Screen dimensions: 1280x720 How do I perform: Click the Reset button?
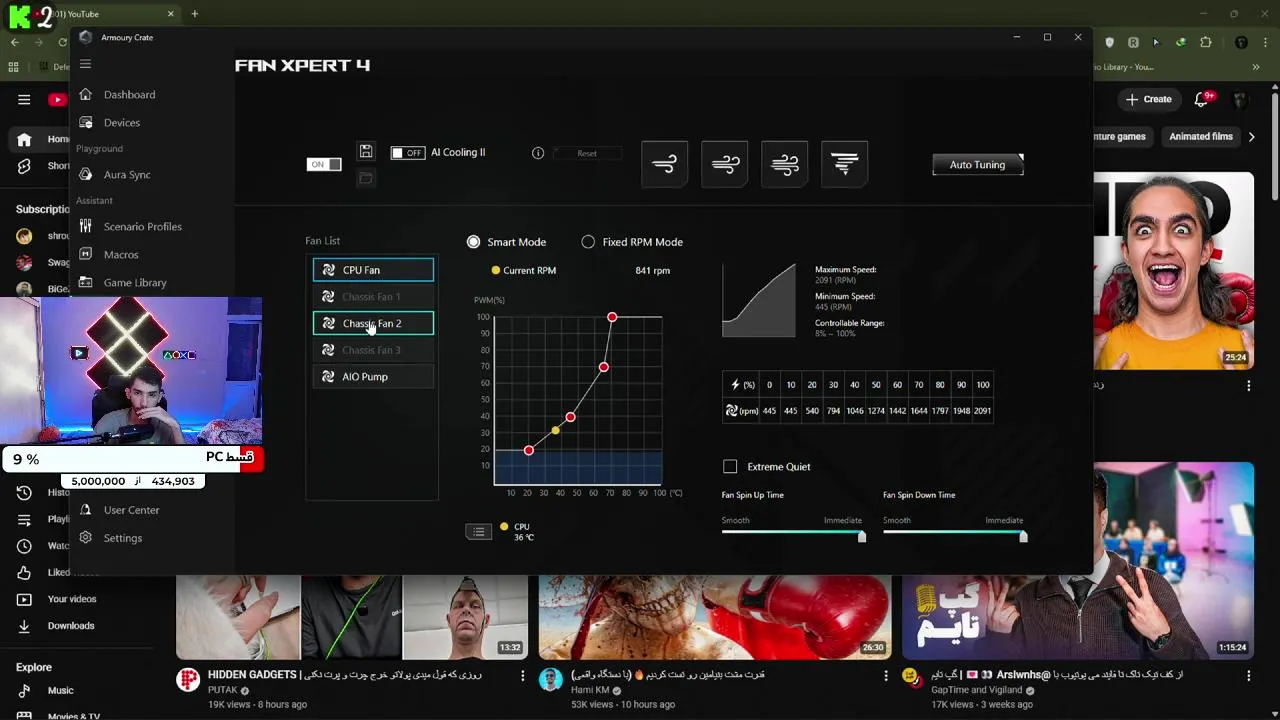(587, 153)
